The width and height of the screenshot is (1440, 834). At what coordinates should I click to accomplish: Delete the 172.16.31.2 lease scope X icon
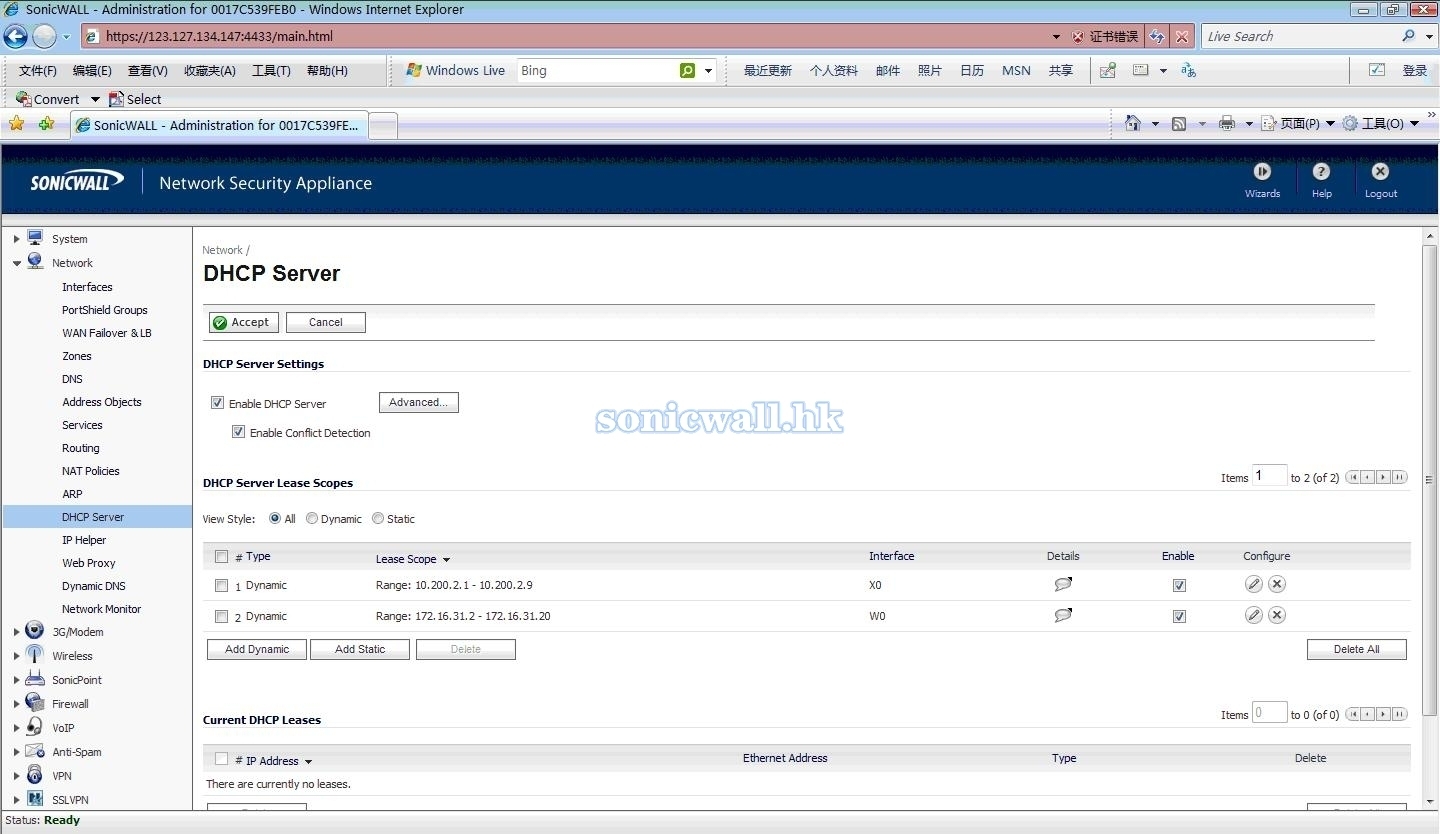[1277, 616]
